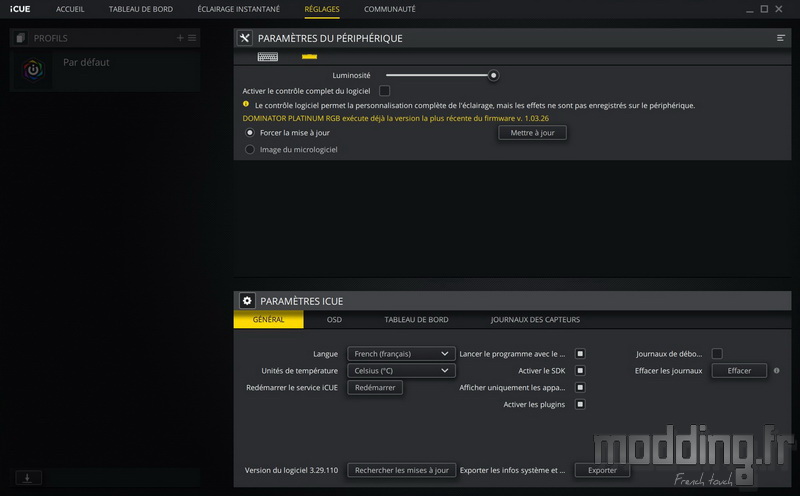Switch to the OSD settings tab
The width and height of the screenshot is (800, 496).
pos(334,319)
